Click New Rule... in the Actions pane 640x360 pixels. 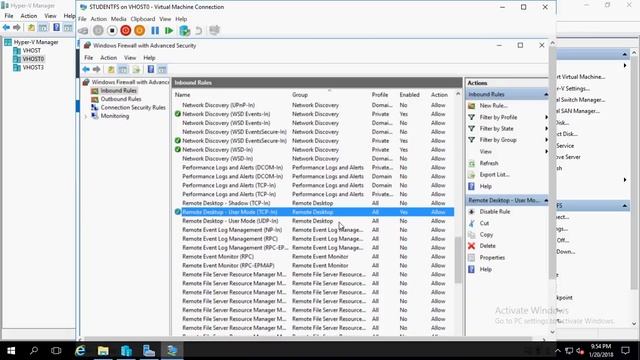(493, 106)
